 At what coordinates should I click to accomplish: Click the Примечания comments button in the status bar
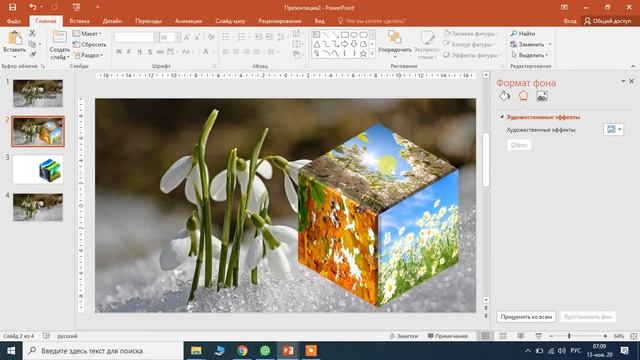tap(447, 336)
